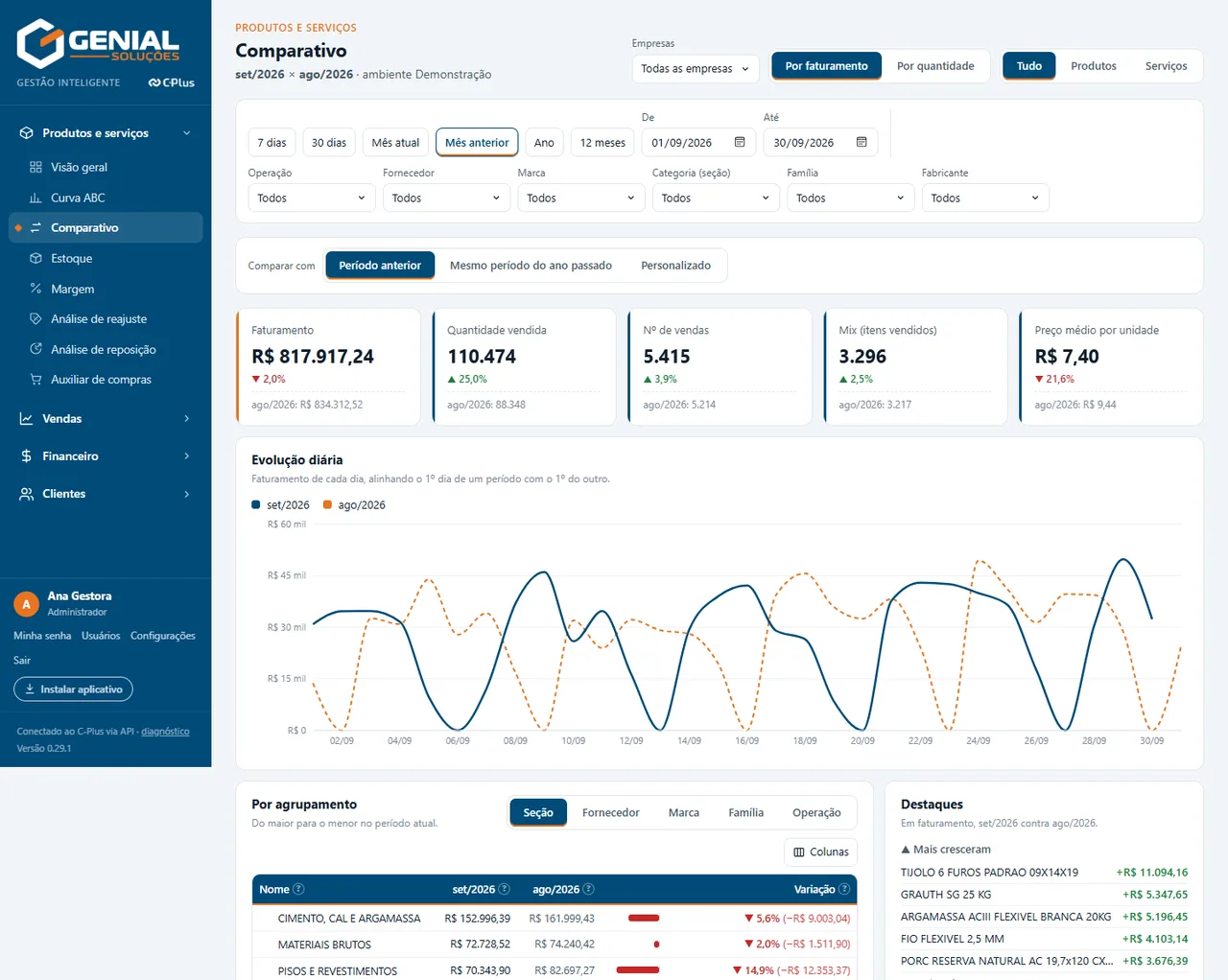Click the Instalar aplicativo button
This screenshot has height=980, width=1228.
(x=73, y=689)
